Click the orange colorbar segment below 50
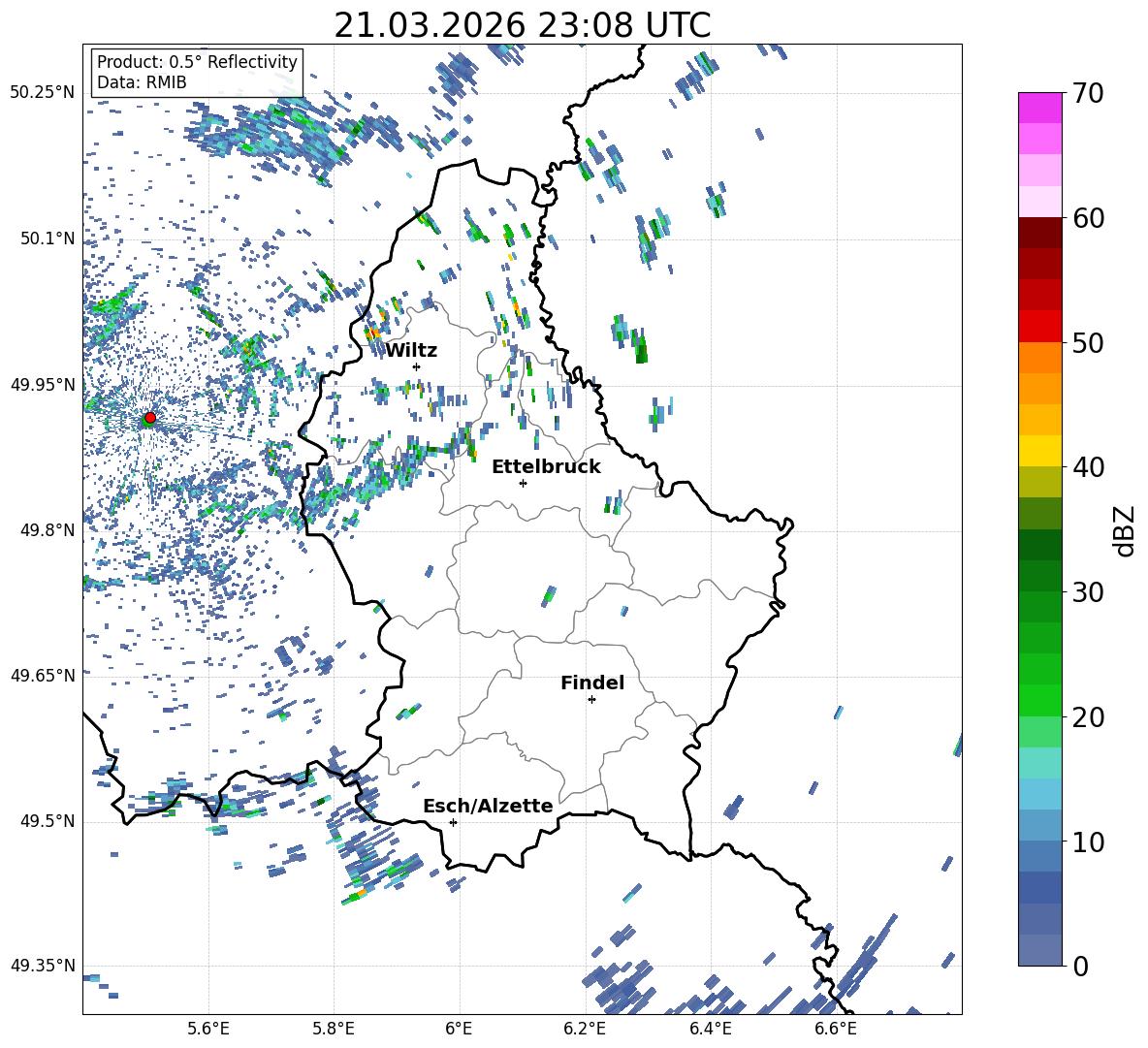The height and width of the screenshot is (1048, 1148). [x=1039, y=358]
